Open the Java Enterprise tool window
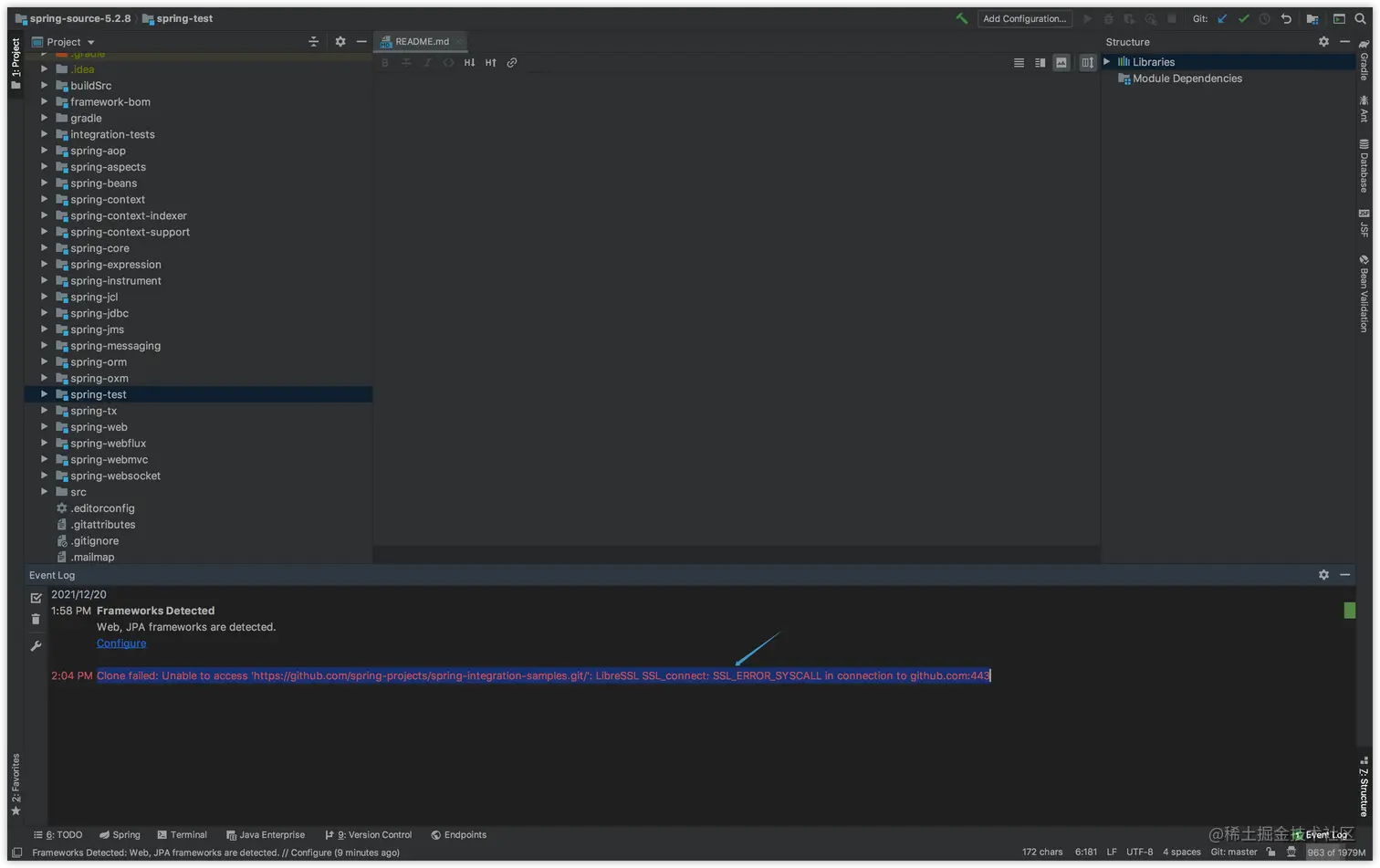This screenshot has height=868, width=1380. 265,835
